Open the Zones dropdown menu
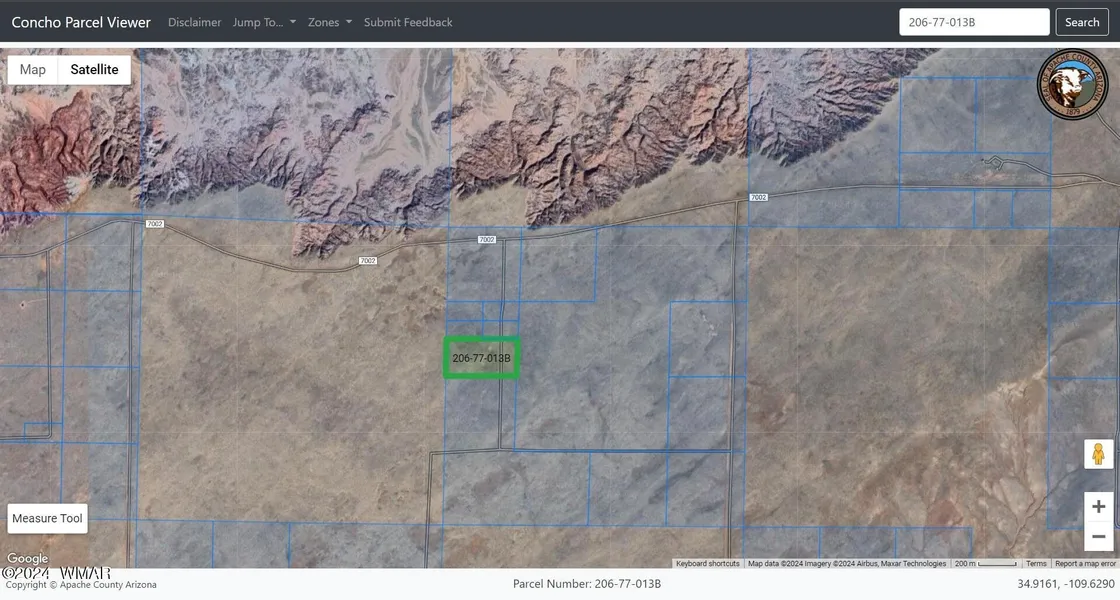Image resolution: width=1120 pixels, height=600 pixels. coord(329,22)
